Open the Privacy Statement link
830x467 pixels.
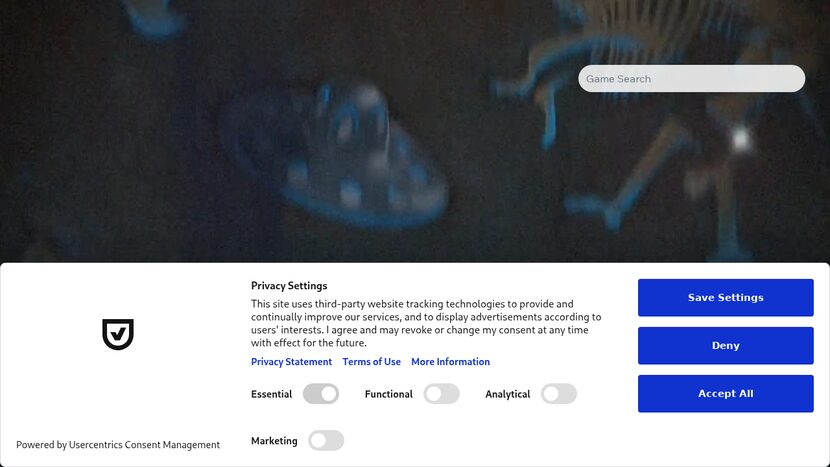tap(291, 362)
